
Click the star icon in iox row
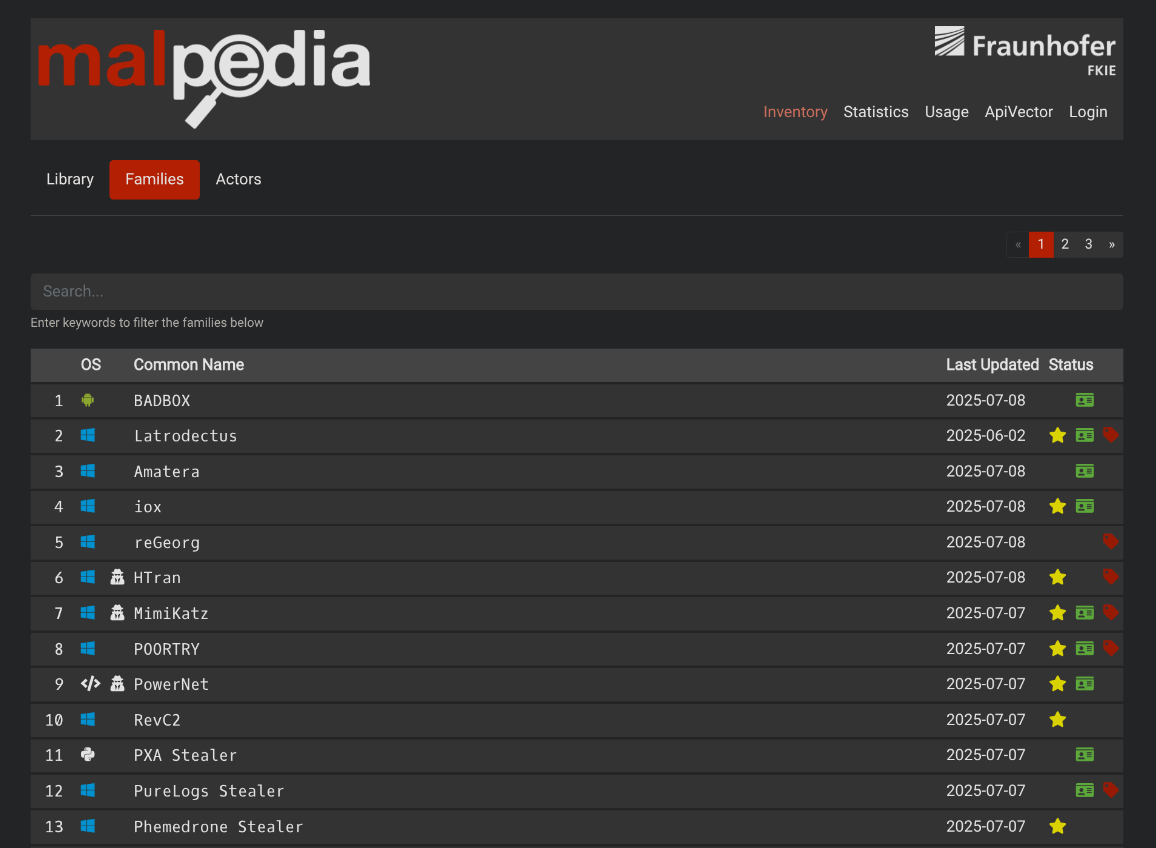(x=1057, y=507)
